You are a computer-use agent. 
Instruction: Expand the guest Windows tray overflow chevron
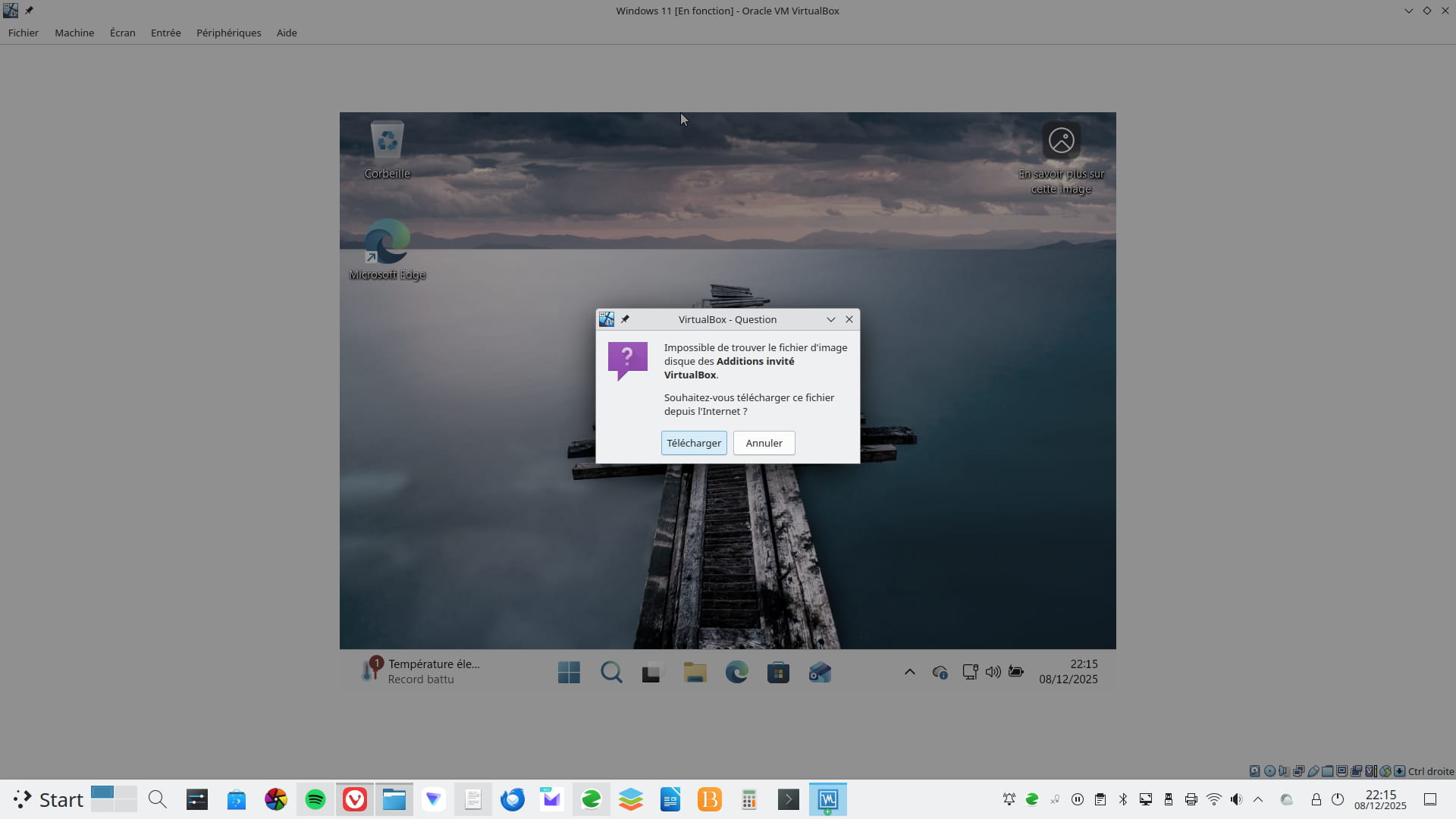pyautogui.click(x=909, y=672)
